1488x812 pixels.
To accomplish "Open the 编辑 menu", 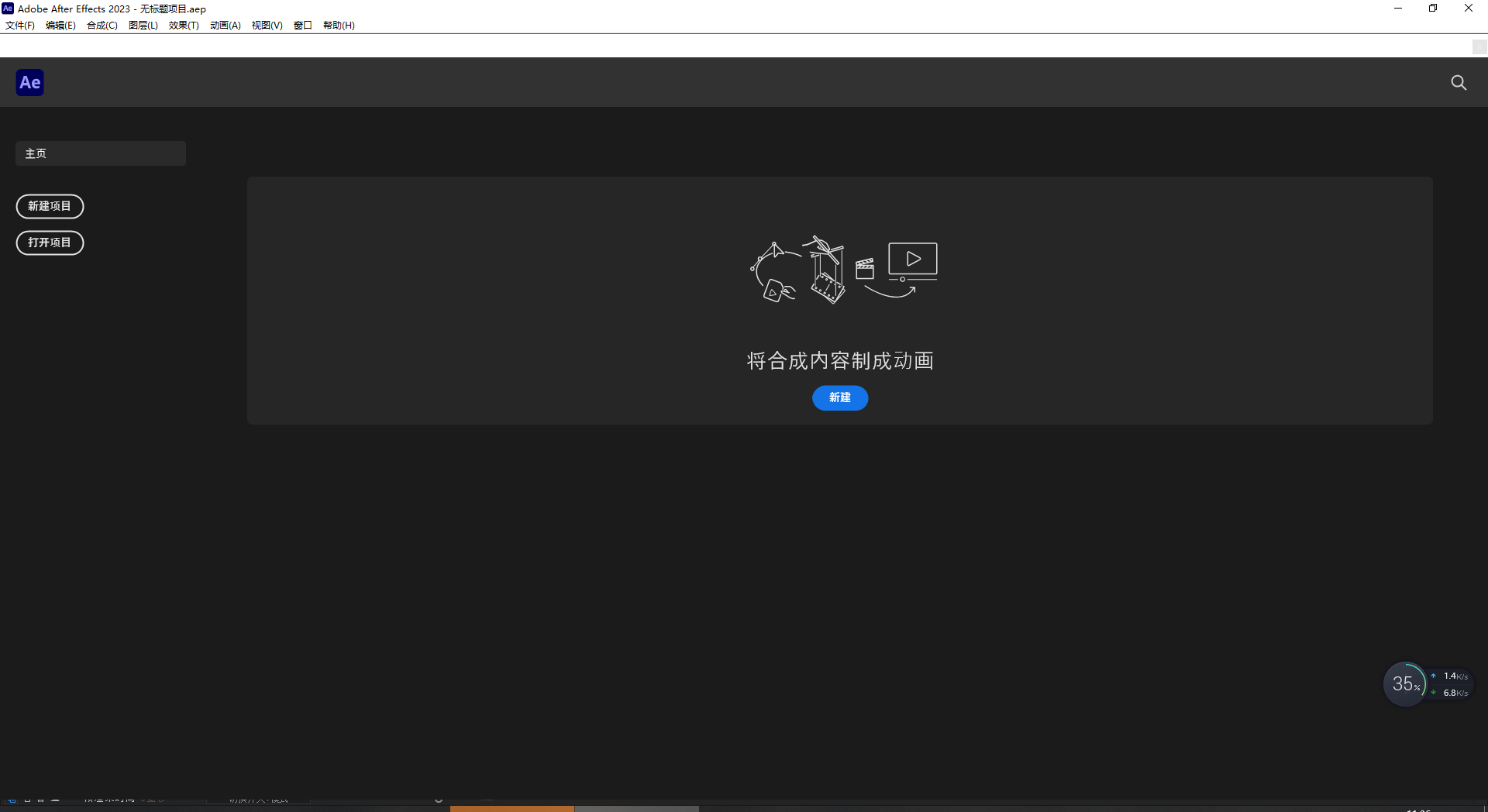I will [x=59, y=25].
